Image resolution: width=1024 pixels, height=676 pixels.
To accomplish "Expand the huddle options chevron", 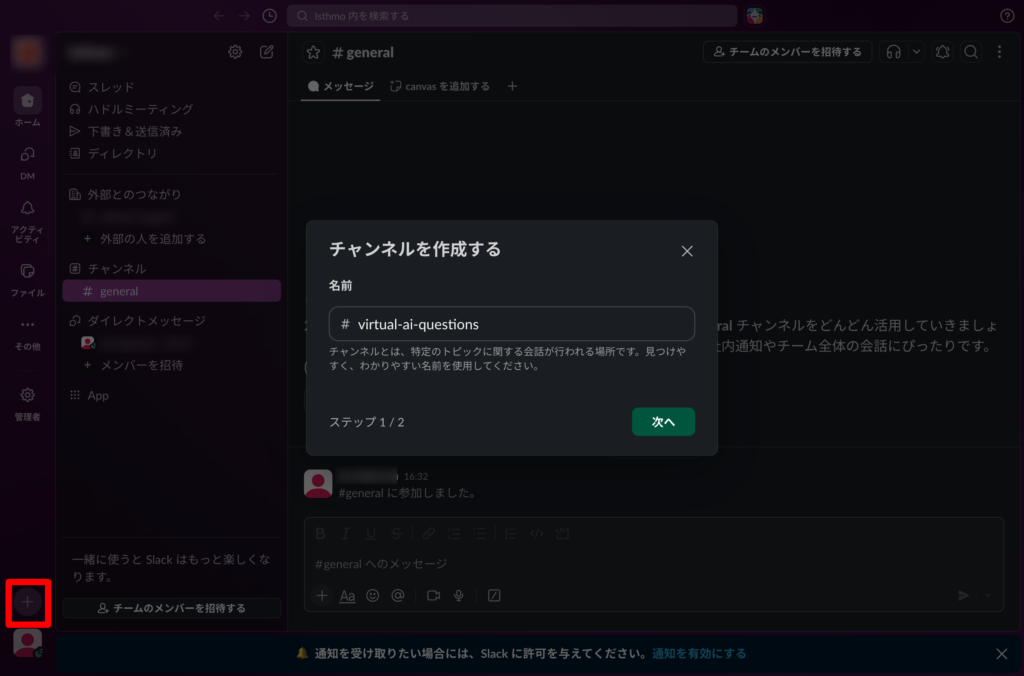I will point(917,52).
